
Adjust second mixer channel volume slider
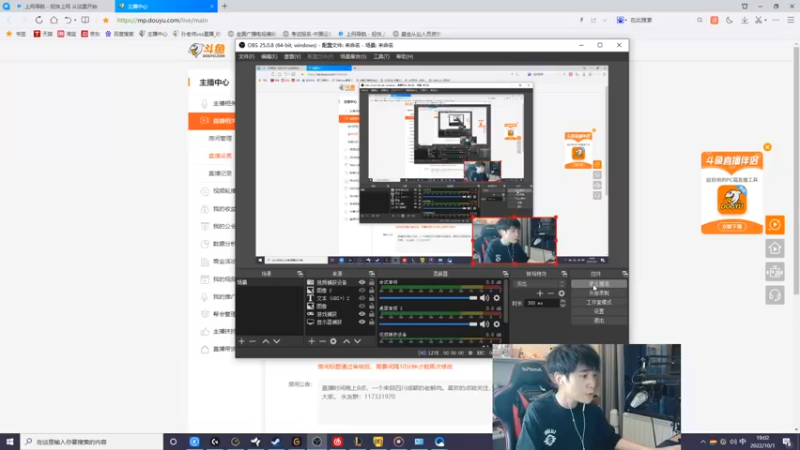[428, 324]
